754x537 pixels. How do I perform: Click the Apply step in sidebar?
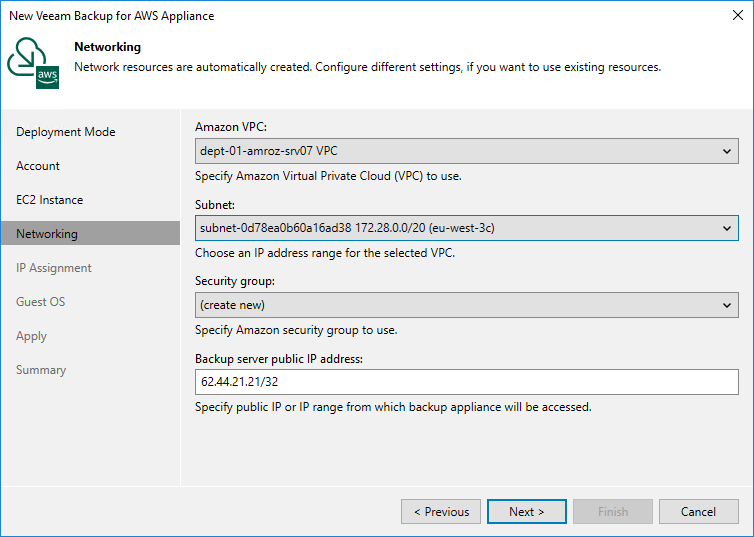pos(32,336)
